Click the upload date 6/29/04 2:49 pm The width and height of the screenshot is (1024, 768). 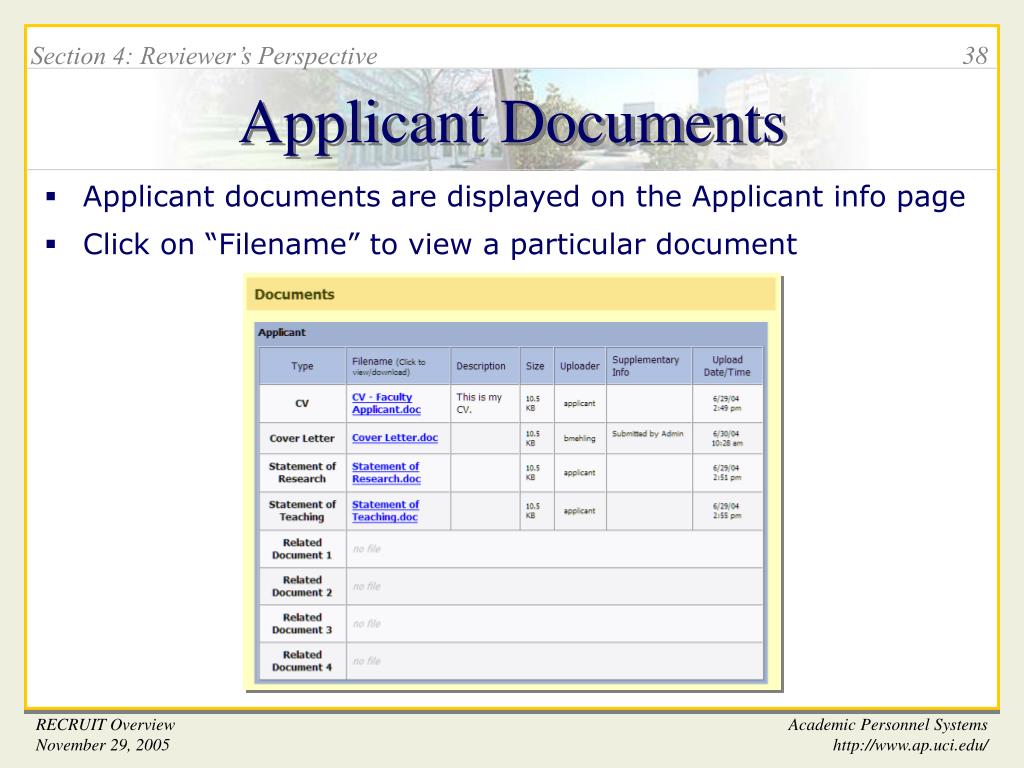[727, 404]
